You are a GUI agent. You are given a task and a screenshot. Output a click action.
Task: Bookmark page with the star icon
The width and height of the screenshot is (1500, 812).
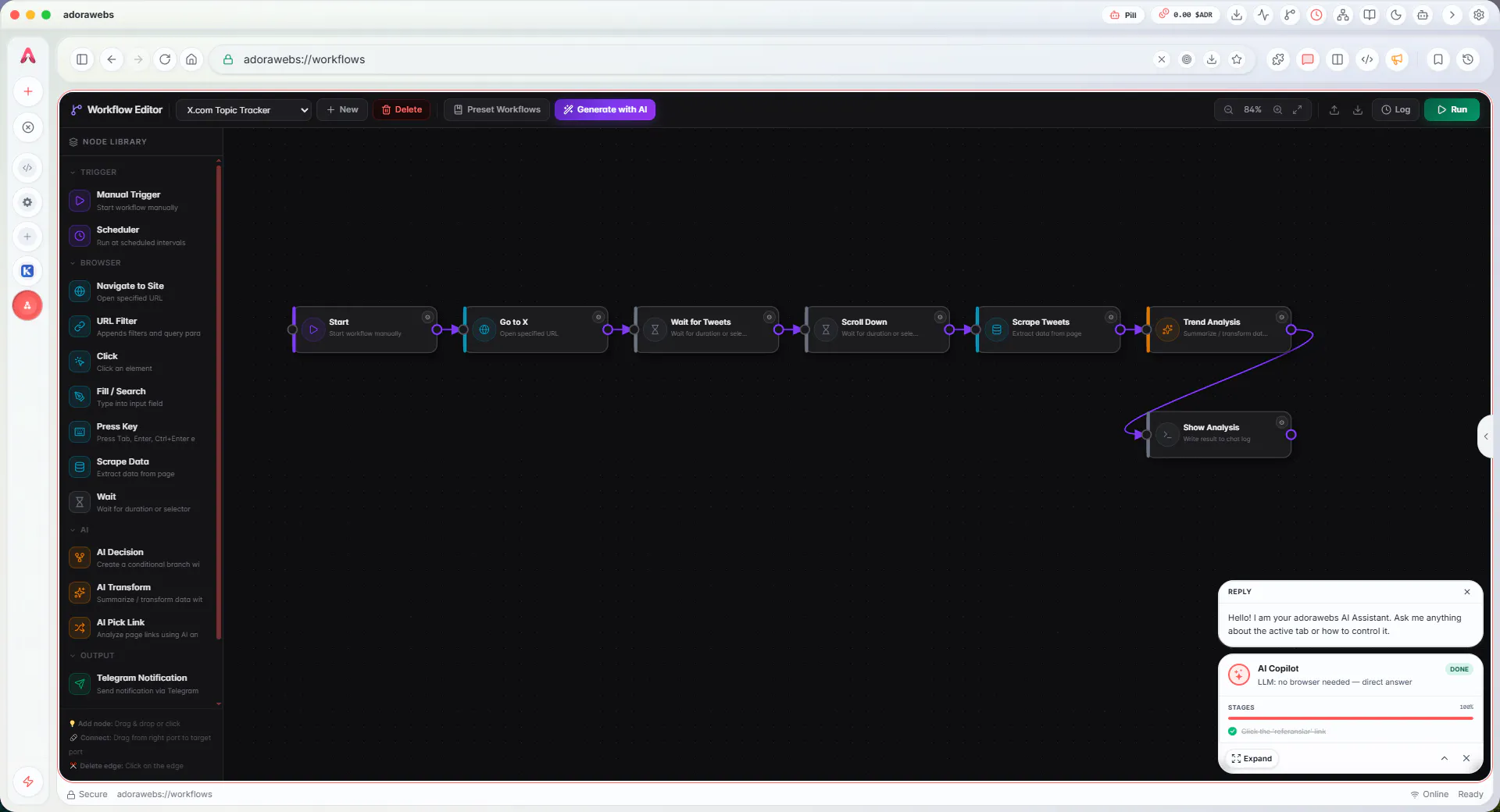coord(1237,59)
